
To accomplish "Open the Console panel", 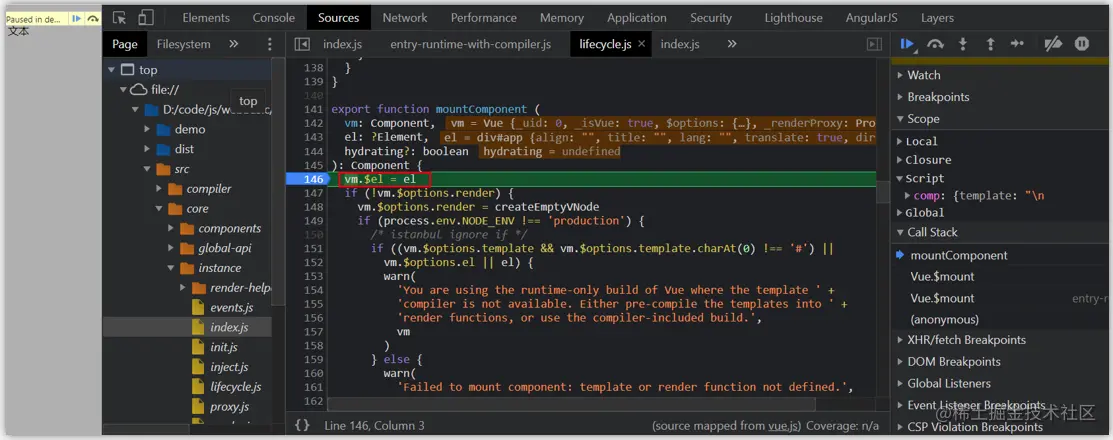I will tap(273, 18).
